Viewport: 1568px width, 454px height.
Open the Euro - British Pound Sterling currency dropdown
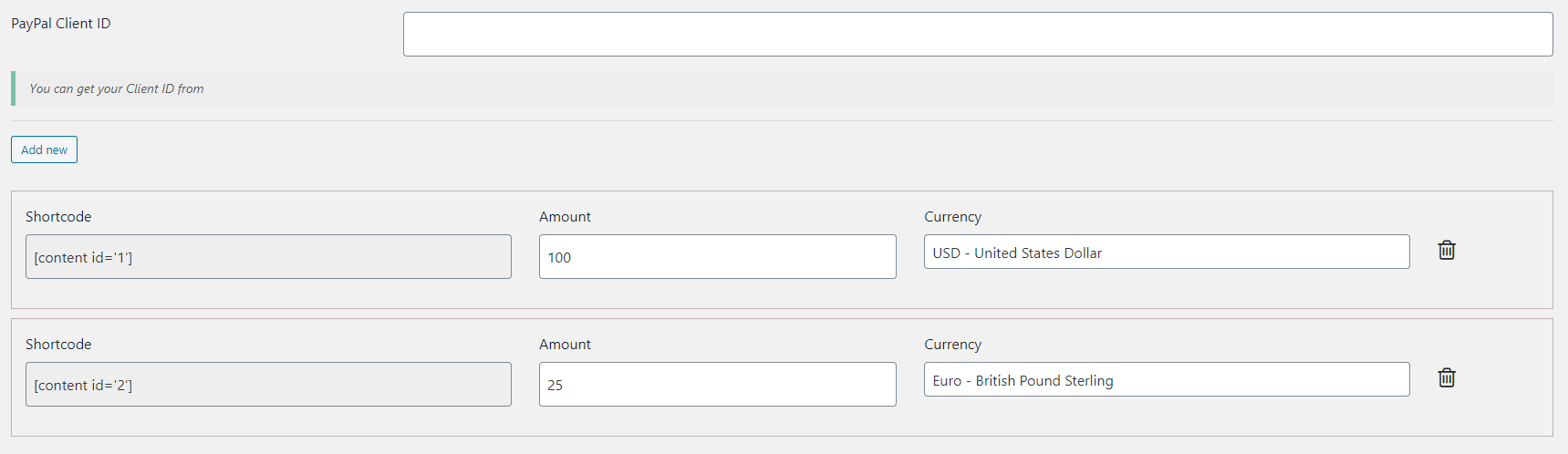pyautogui.click(x=1167, y=379)
